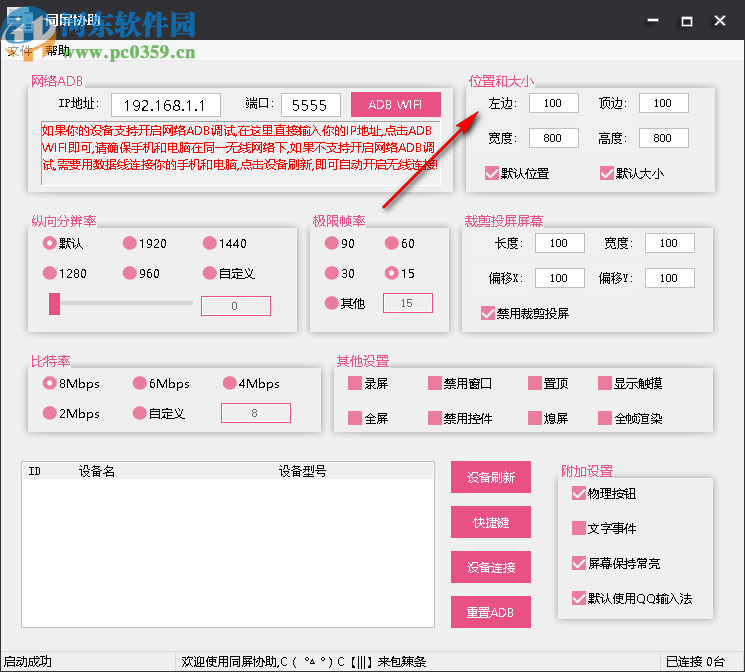The image size is (745, 672).
Task: Click the resolution slider handle
Action: (54, 304)
